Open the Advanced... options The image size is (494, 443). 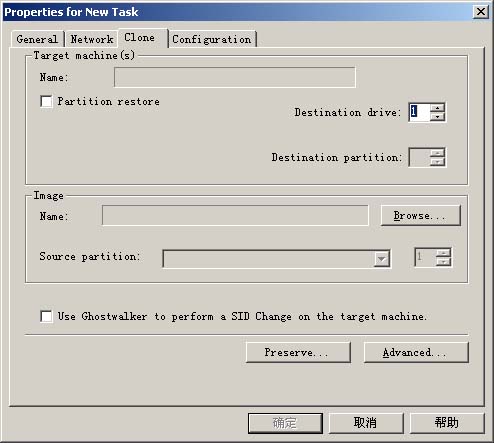pos(416,352)
